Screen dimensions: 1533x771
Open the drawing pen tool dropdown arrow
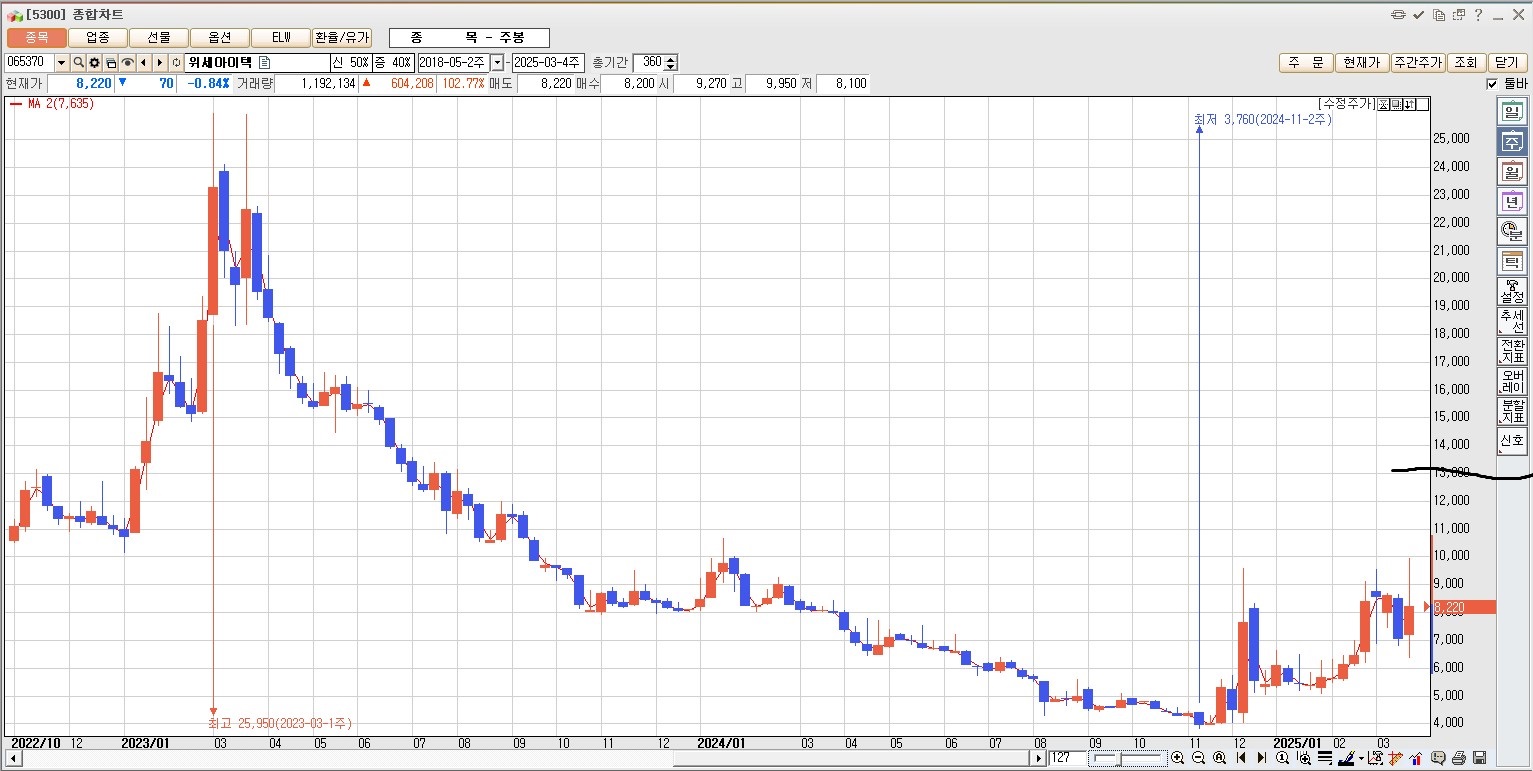(x=1362, y=758)
